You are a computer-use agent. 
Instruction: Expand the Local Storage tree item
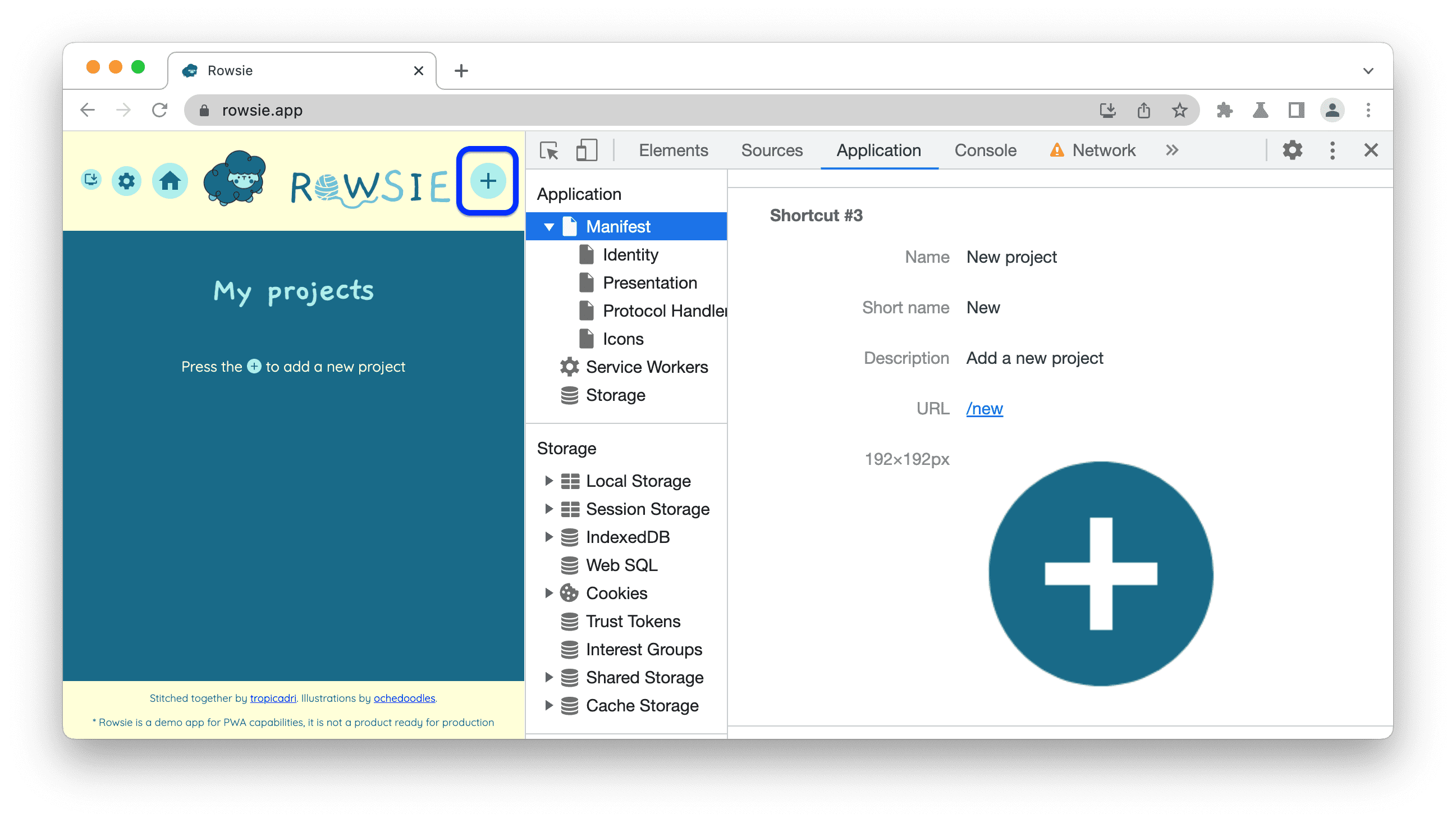[x=548, y=480]
